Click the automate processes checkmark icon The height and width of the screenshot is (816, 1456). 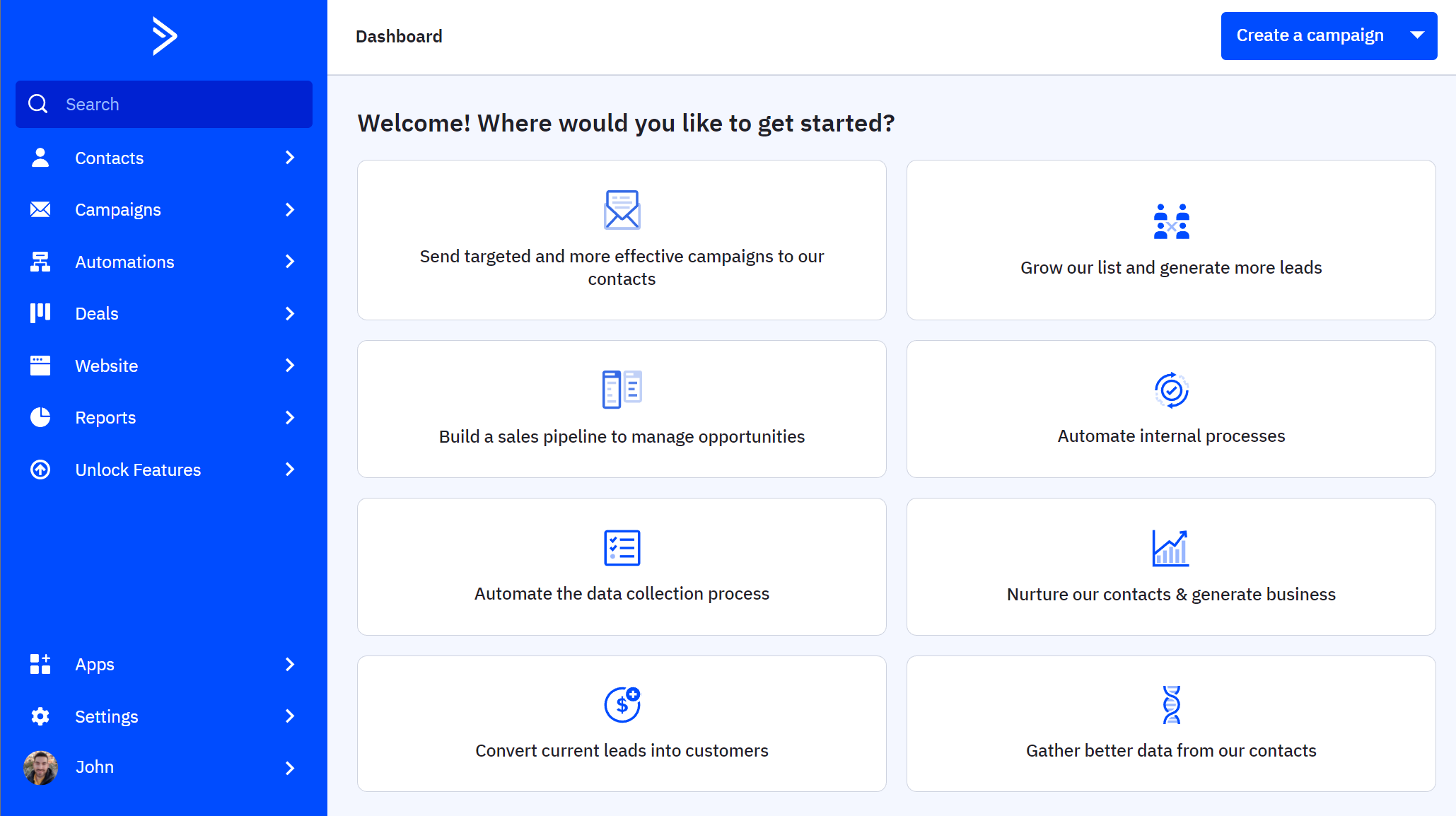pos(1170,390)
